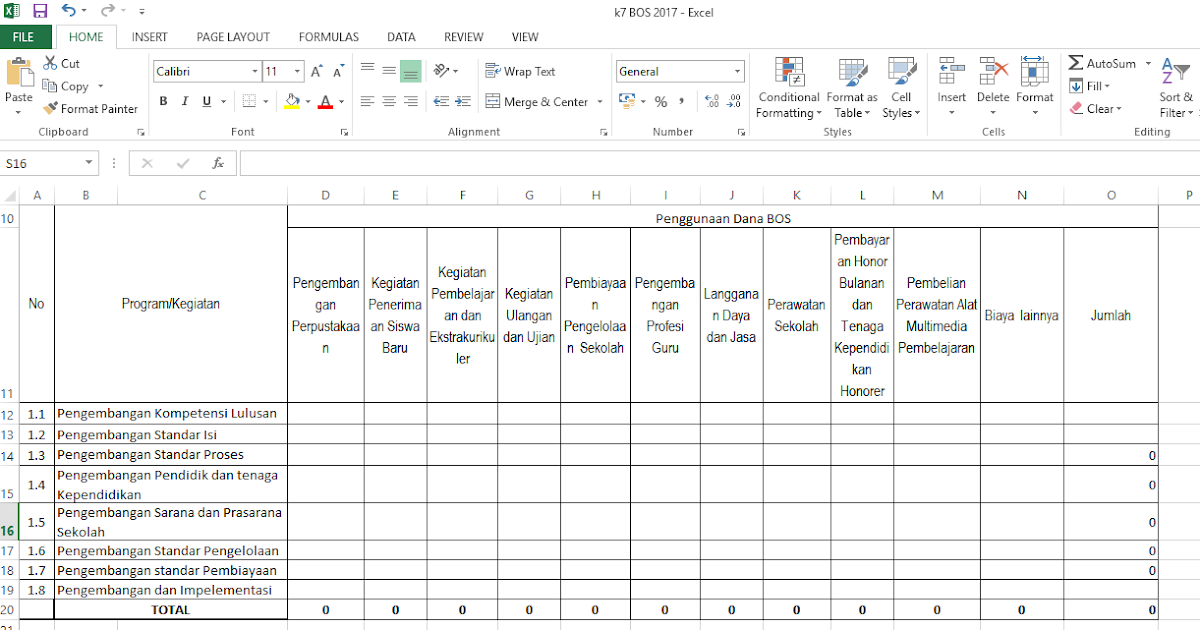Toggle underline formatting
The image size is (1200, 630).
pos(207,101)
